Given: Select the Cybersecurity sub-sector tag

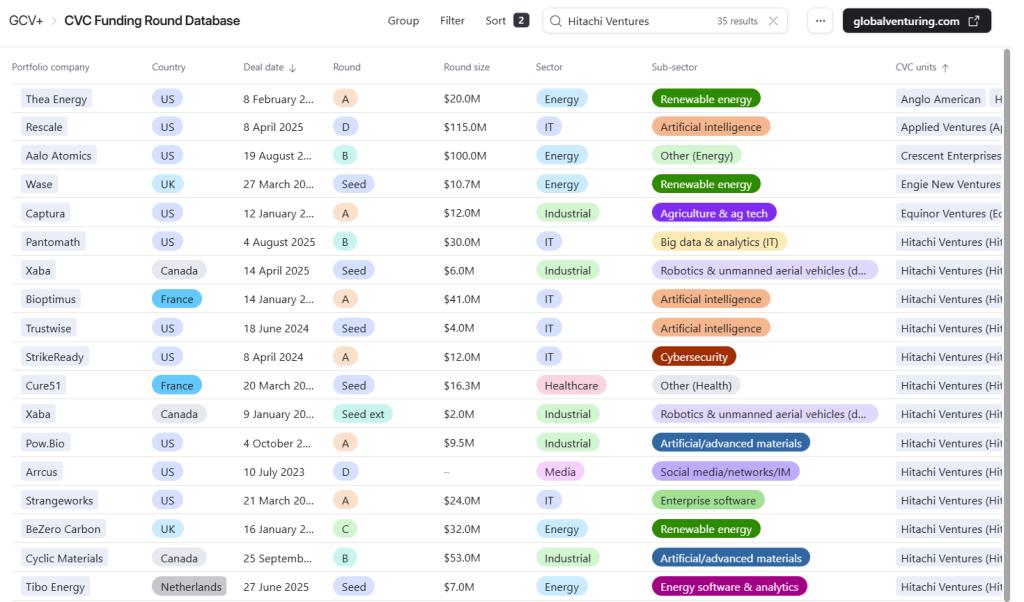Looking at the screenshot, I should click(x=693, y=357).
